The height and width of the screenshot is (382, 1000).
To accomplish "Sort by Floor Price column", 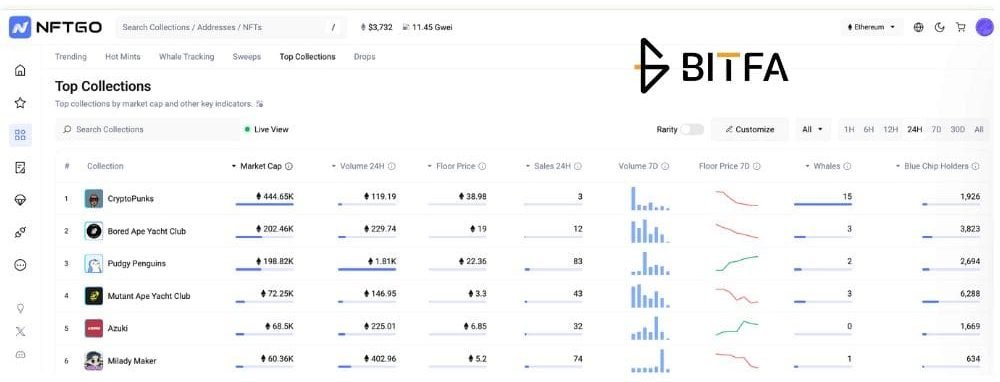I will click(452, 166).
